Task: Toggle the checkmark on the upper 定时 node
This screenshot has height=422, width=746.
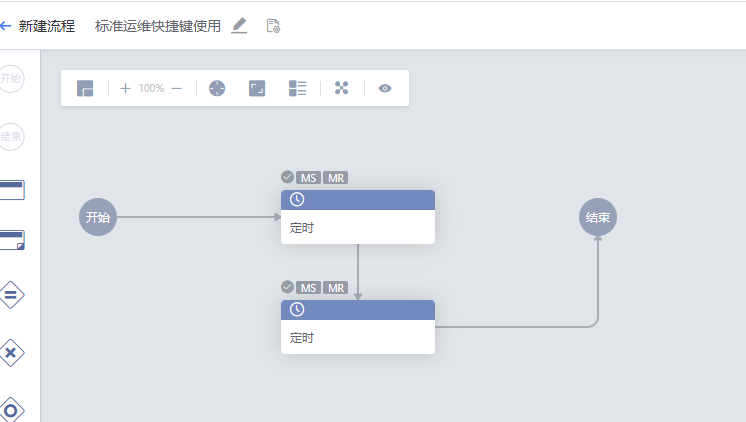Action: click(x=288, y=177)
